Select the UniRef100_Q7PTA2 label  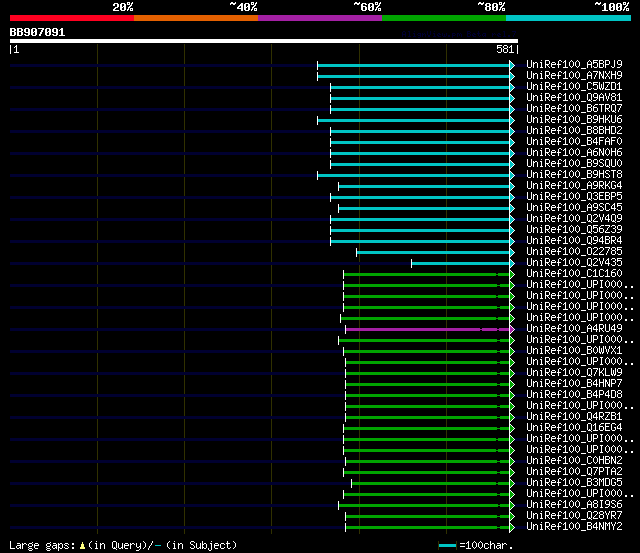(574, 472)
